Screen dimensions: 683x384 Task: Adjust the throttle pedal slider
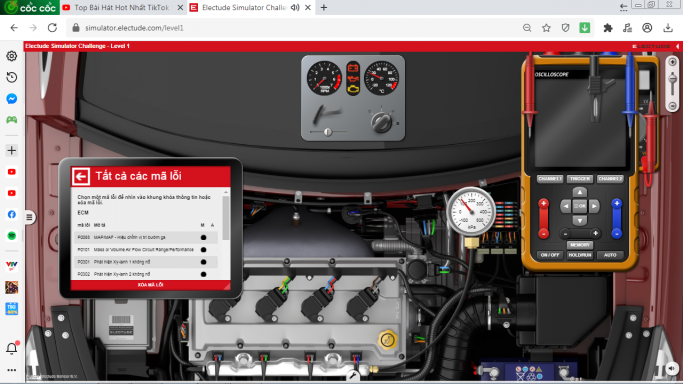[x=328, y=131]
